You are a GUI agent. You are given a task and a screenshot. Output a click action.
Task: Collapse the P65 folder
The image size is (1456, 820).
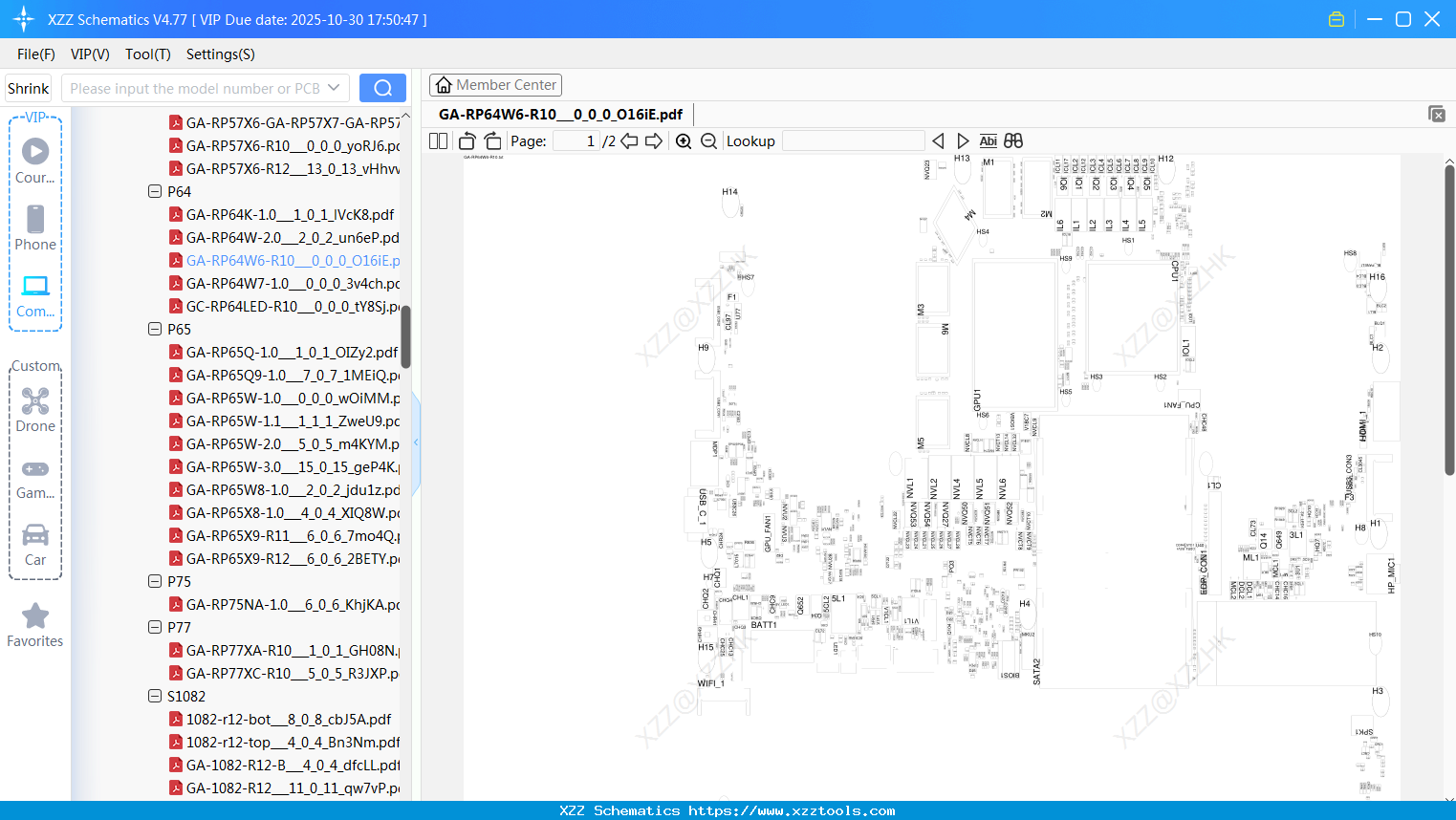pos(155,329)
